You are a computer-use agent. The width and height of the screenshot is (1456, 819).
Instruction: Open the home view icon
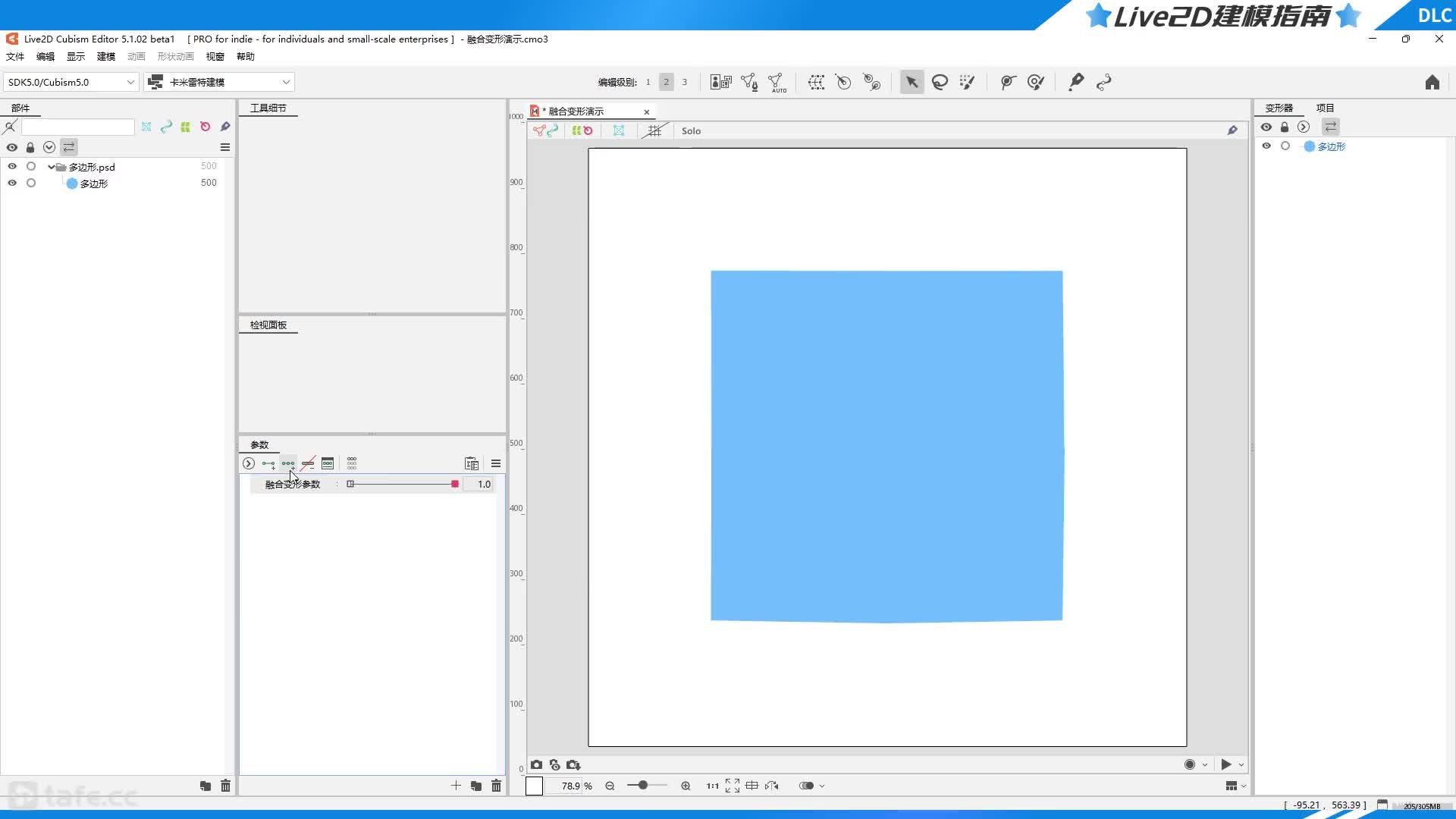pyautogui.click(x=1432, y=82)
